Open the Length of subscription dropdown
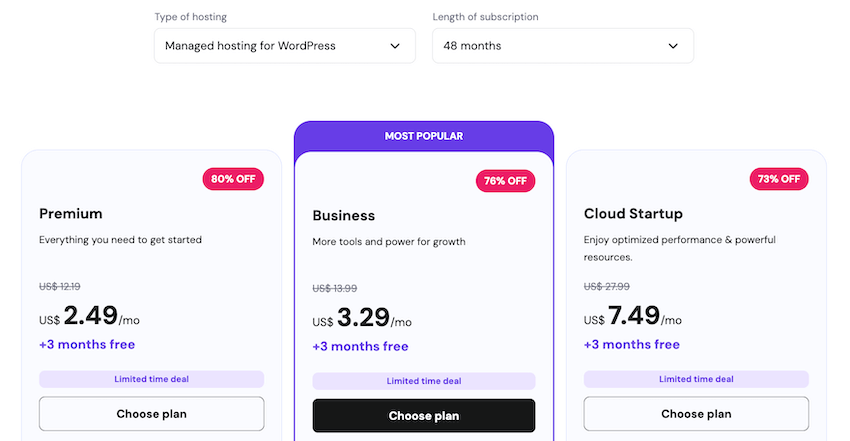 [x=562, y=46]
